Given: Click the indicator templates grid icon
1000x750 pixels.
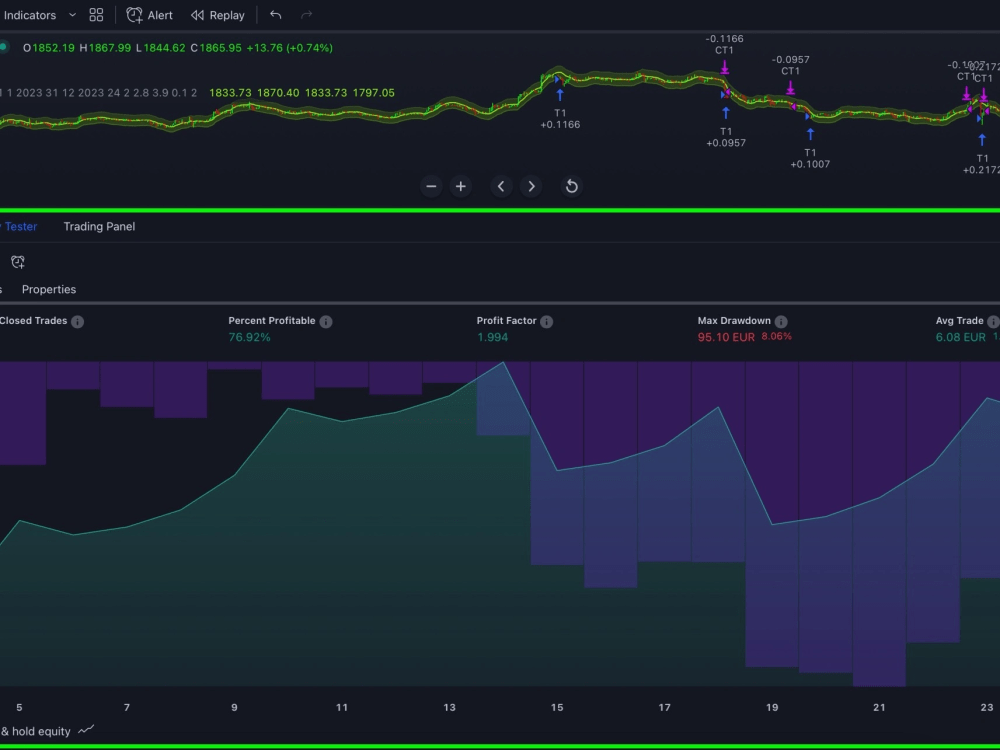Looking at the screenshot, I should click(96, 15).
